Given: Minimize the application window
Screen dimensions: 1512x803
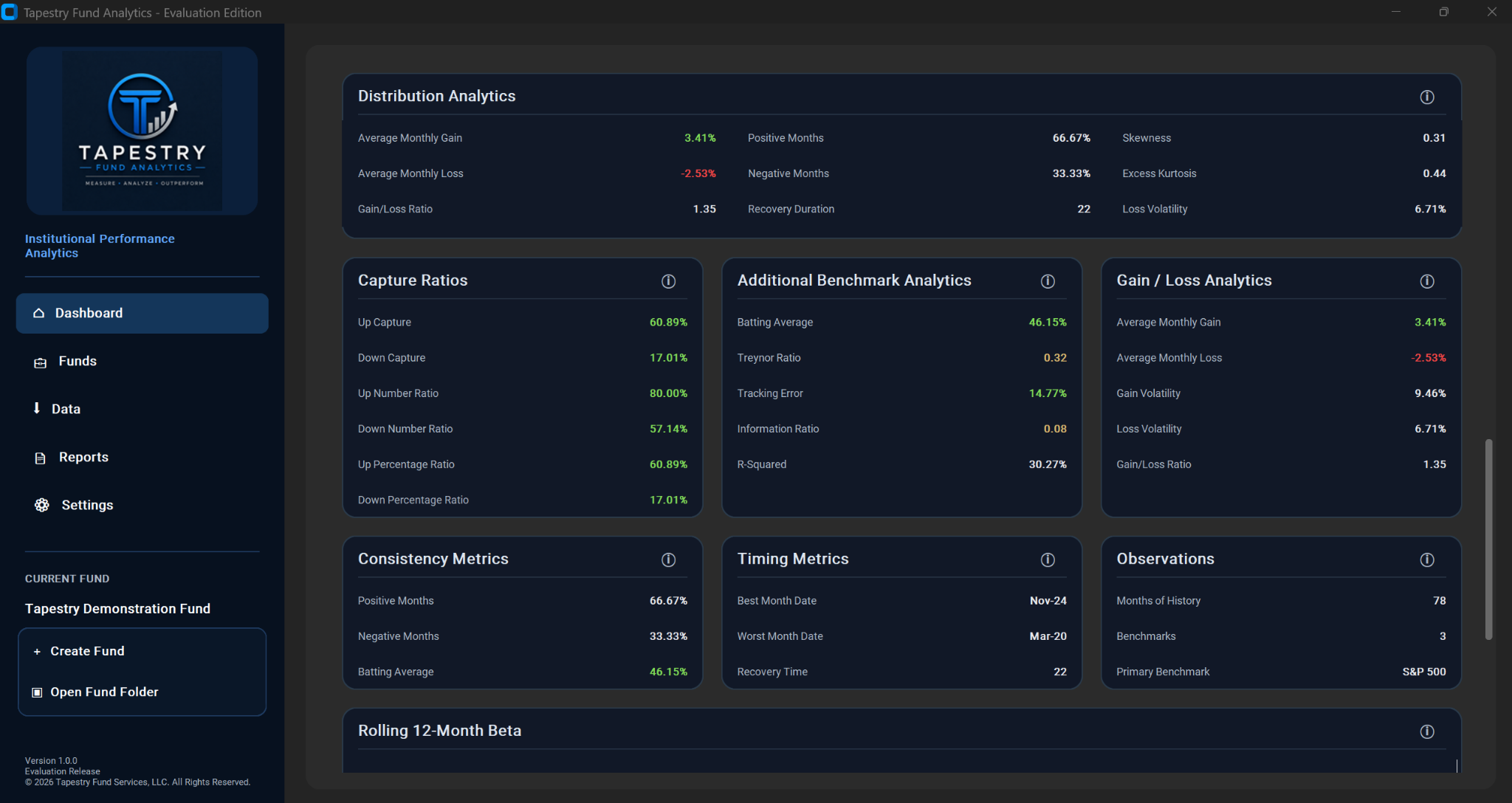Looking at the screenshot, I should tap(1395, 12).
